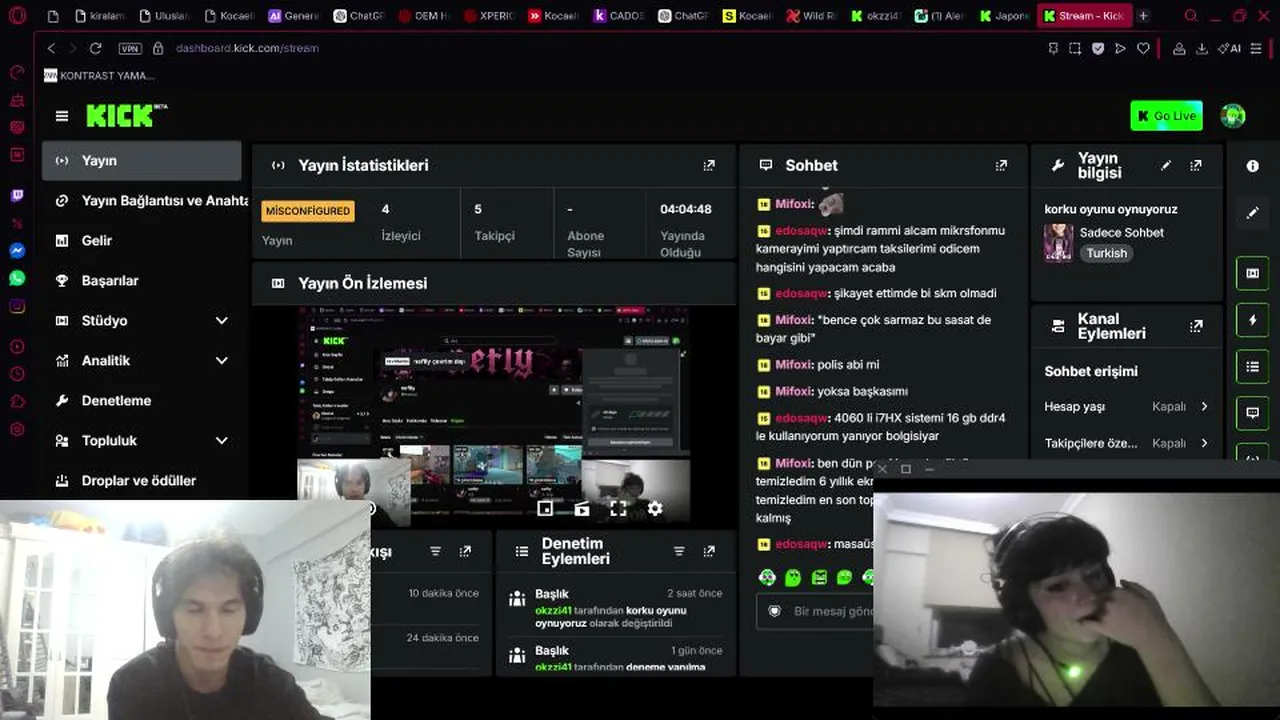Pop out the Yayın bilgisi panel
The width and height of the screenshot is (1280, 720).
(x=1196, y=165)
